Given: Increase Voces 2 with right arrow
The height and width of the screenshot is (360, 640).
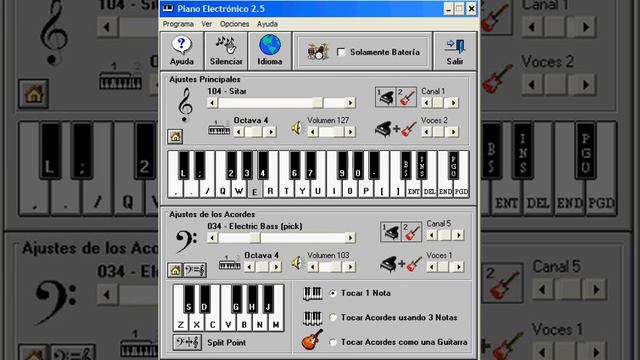Looking at the screenshot, I should pyautogui.click(x=453, y=132).
